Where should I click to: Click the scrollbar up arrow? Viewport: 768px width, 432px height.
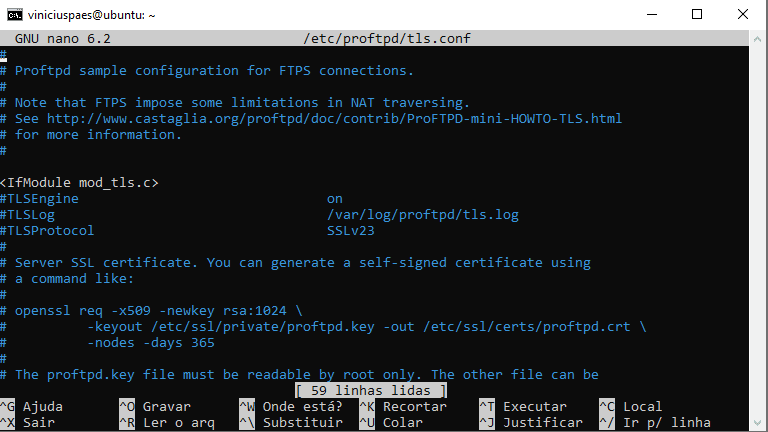click(758, 39)
